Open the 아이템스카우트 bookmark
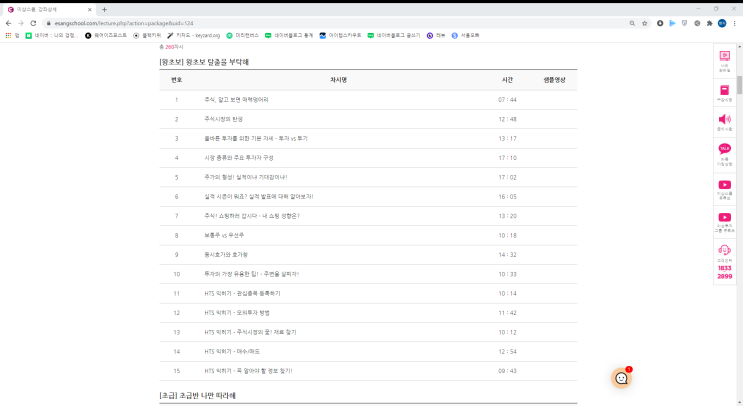The width and height of the screenshot is (743, 406). coord(340,36)
